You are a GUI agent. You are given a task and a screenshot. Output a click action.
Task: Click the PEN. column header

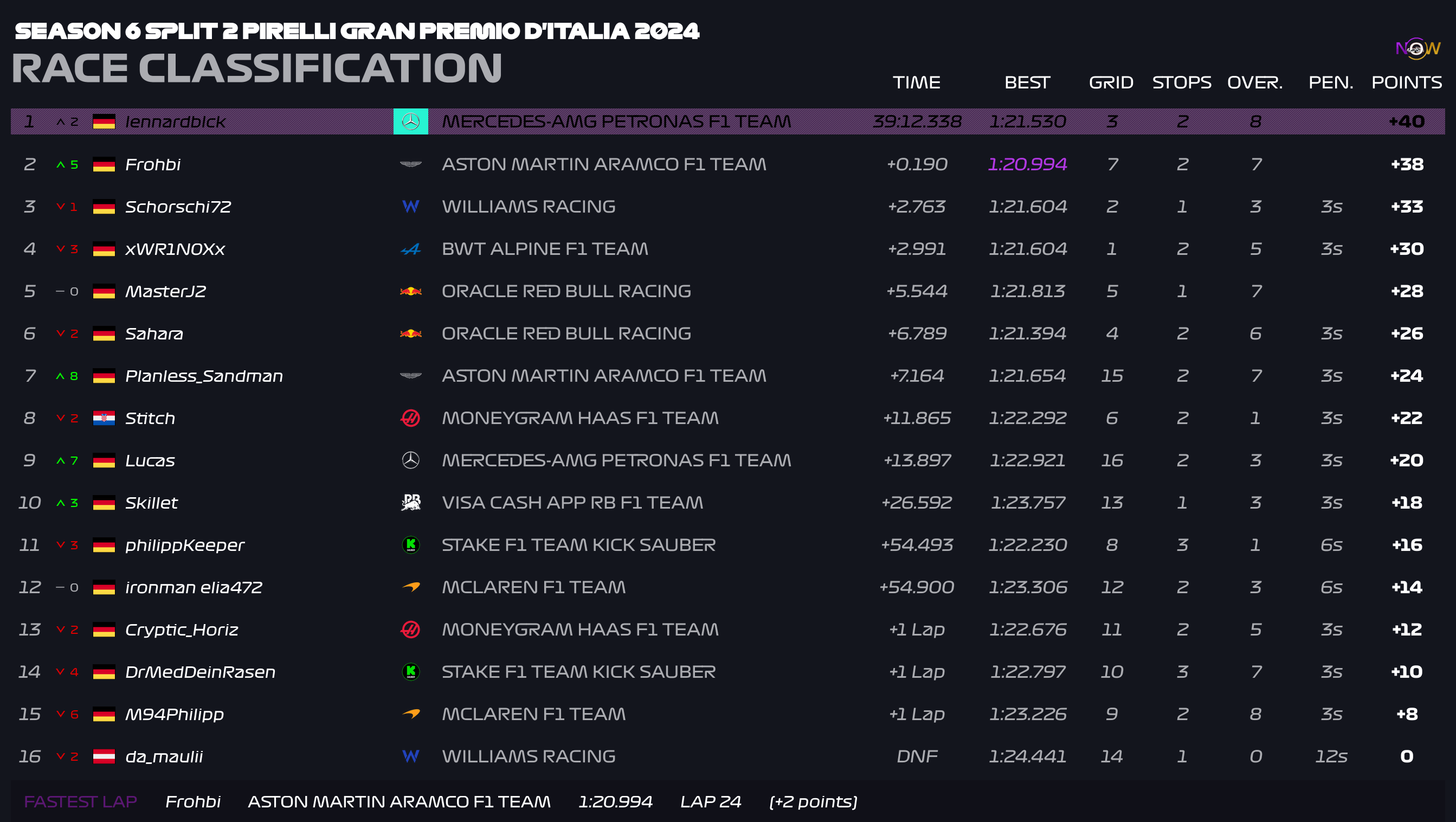1331,82
